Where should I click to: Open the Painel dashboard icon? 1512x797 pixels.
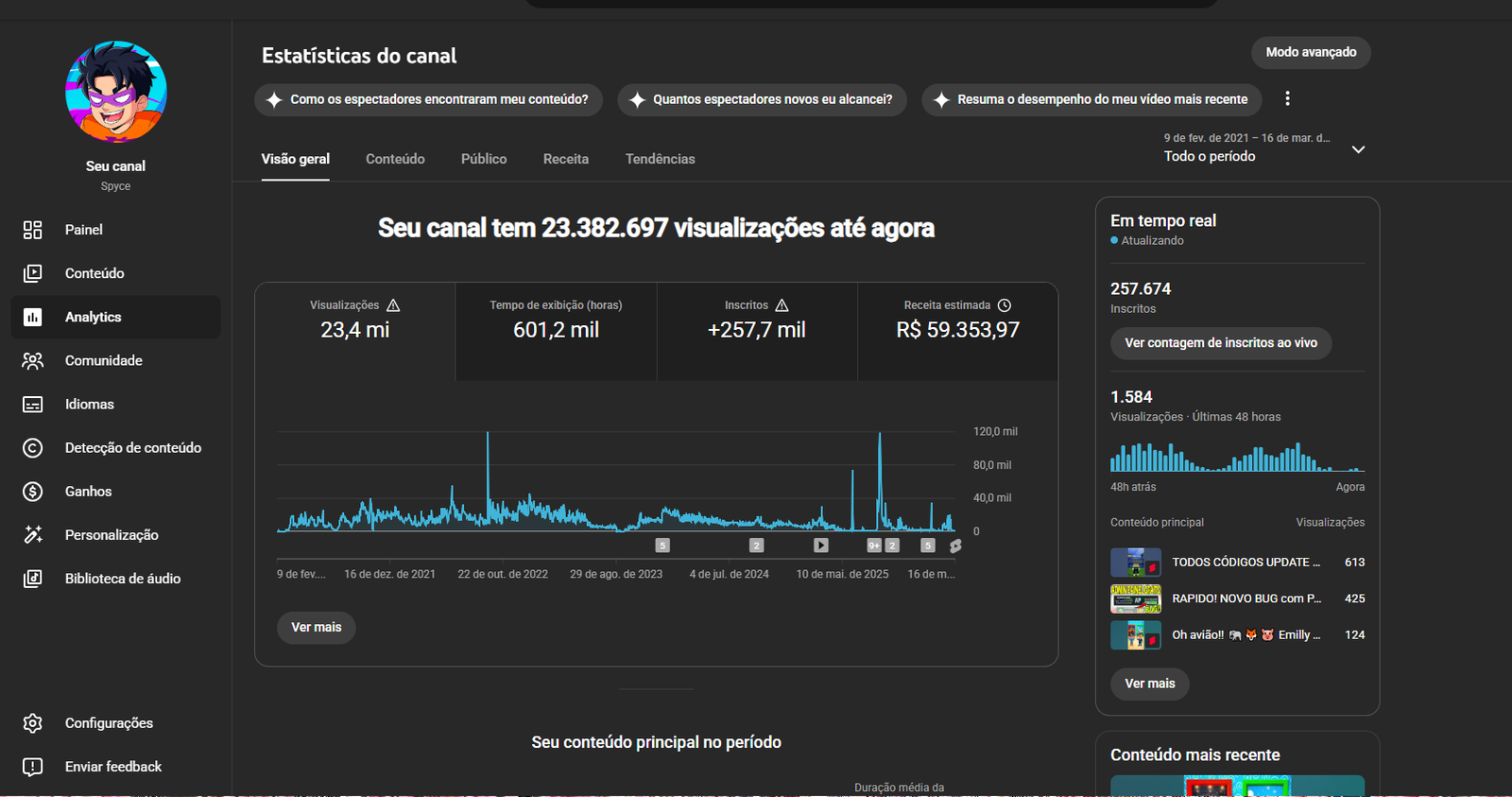coord(33,230)
